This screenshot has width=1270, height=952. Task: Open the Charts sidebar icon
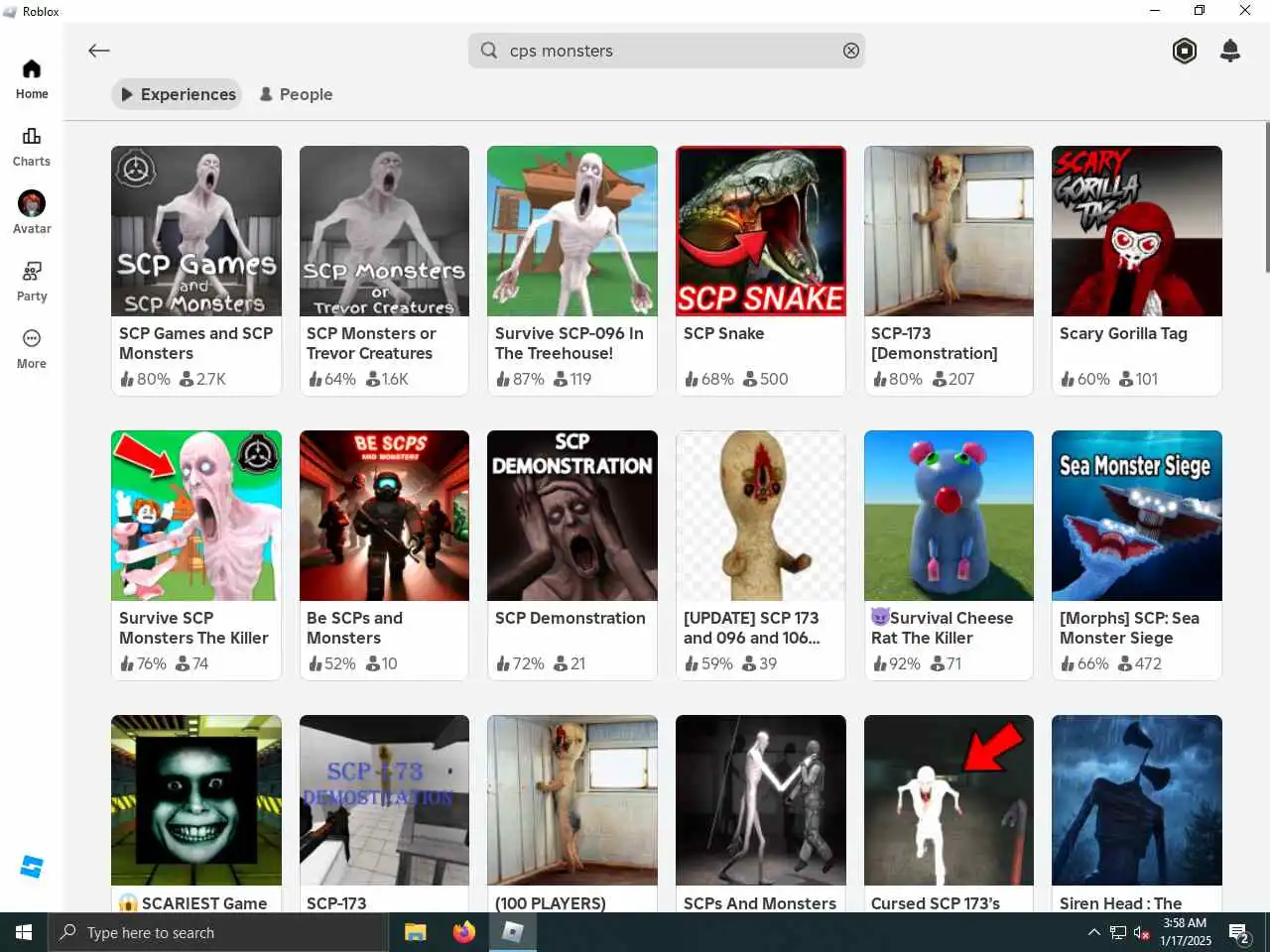coord(32,146)
